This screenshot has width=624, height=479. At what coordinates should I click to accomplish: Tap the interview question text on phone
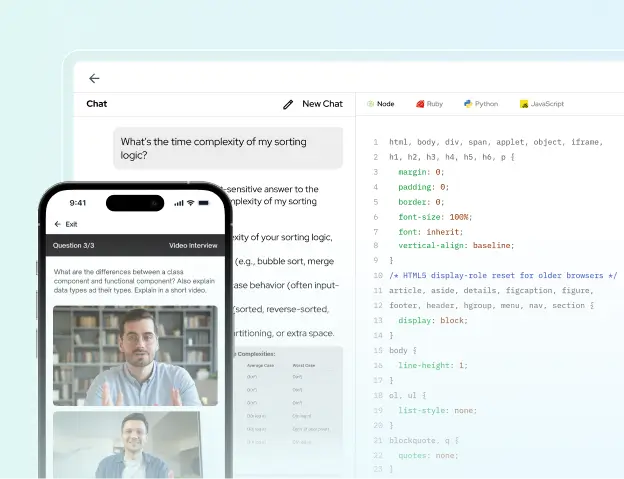coord(134,281)
